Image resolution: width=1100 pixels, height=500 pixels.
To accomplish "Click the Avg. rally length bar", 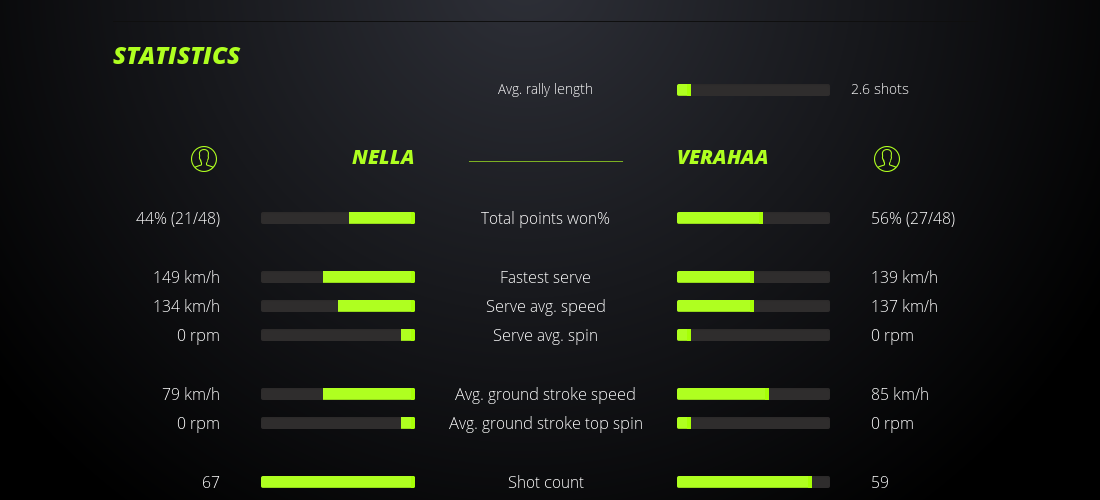I will pos(753,90).
